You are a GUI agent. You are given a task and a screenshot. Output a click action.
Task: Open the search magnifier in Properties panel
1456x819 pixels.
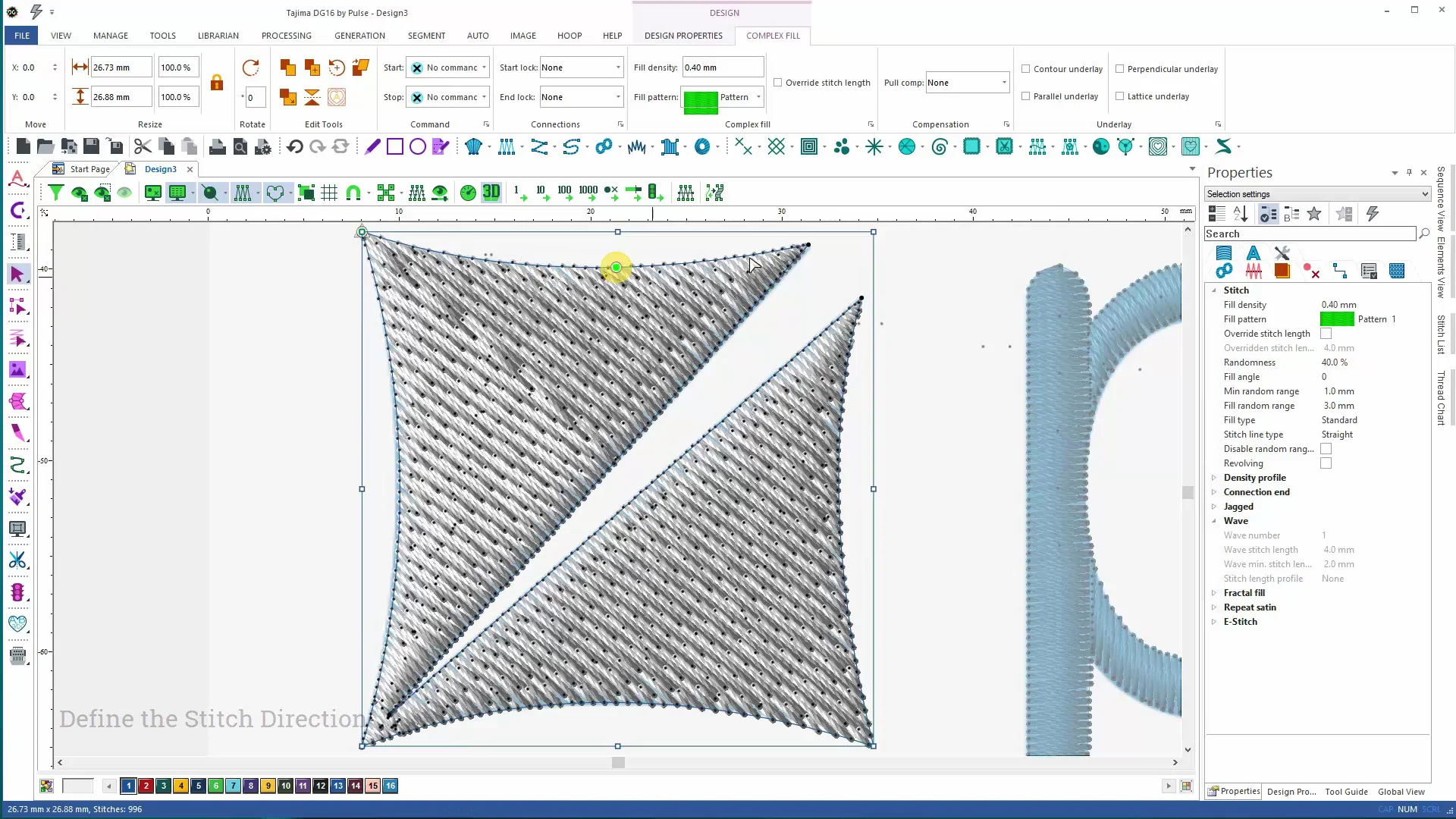click(x=1424, y=234)
